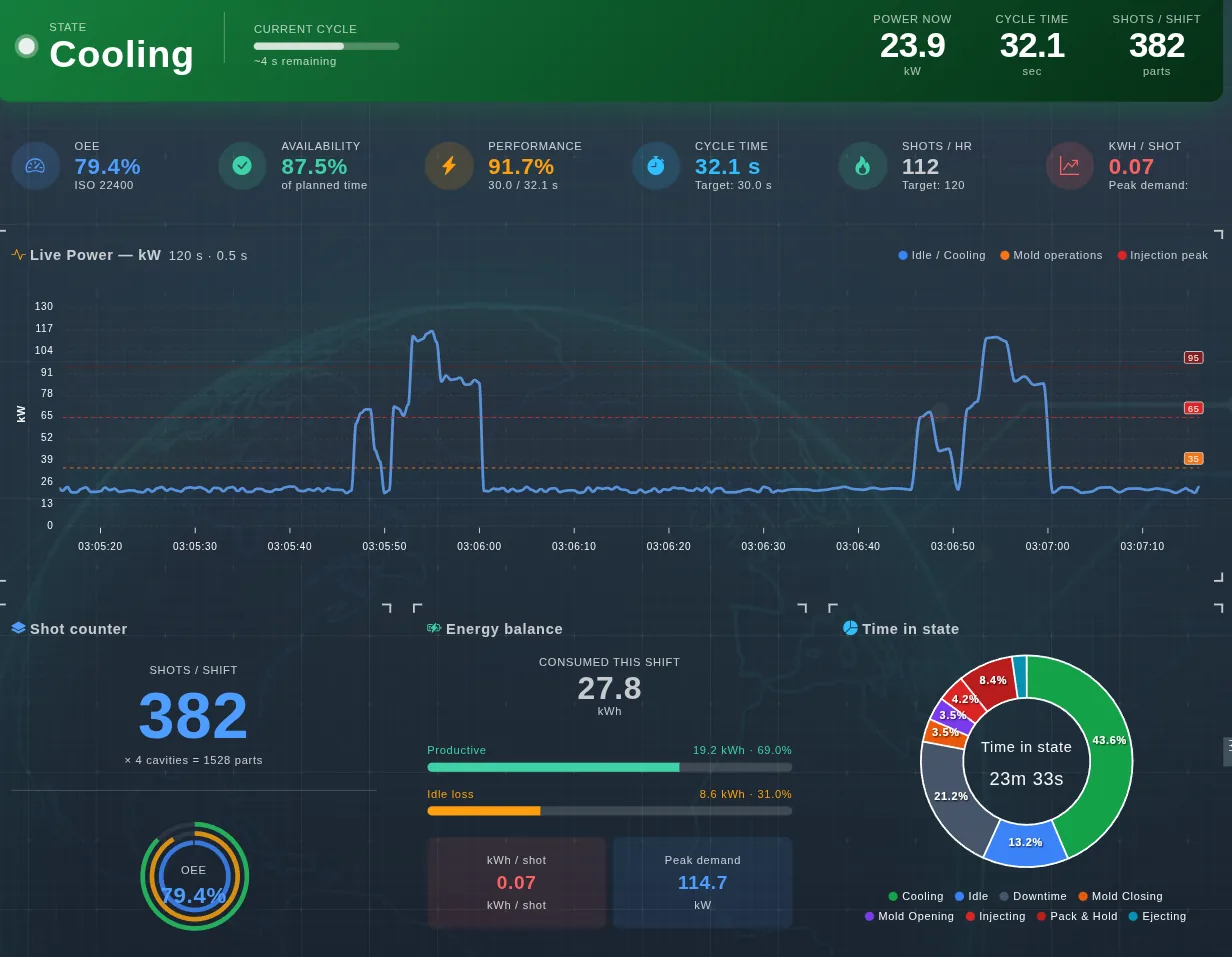Click the Idle loss energy bar
Screen dimensions: 1232x957
click(x=610, y=811)
